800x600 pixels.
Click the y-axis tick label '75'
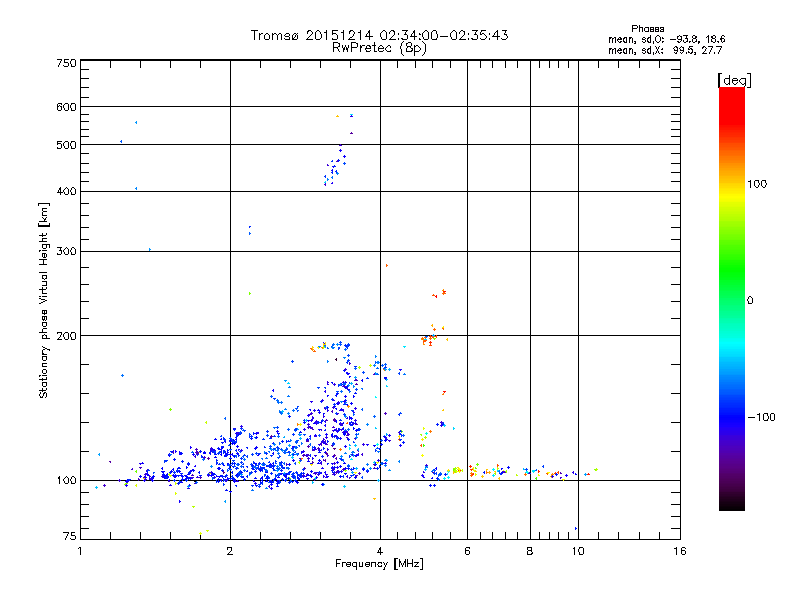70,536
